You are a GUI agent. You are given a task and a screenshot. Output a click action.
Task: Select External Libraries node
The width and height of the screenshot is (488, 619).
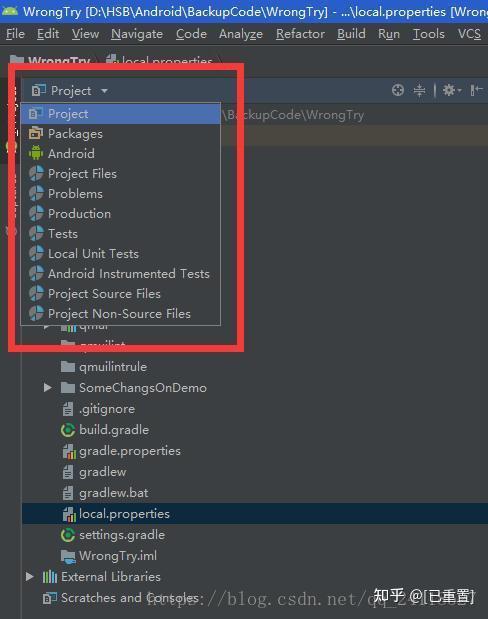point(111,577)
